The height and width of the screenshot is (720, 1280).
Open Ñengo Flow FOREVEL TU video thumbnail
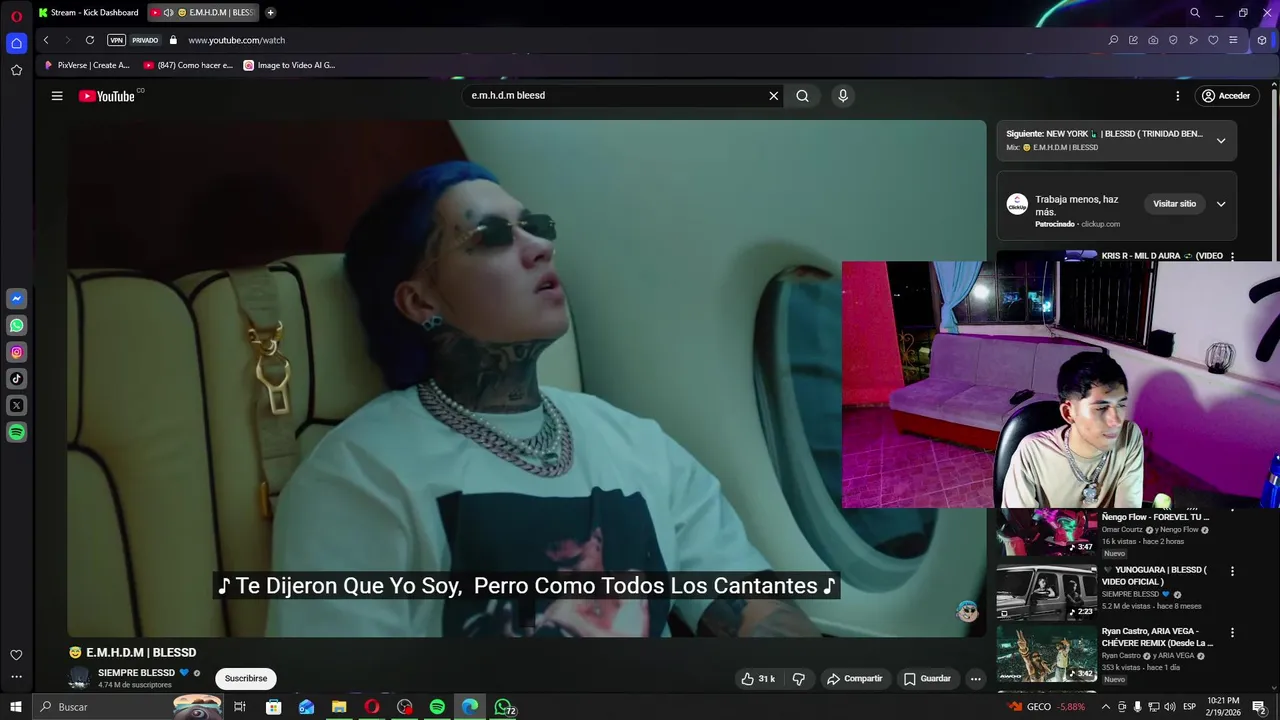pos(1046,532)
